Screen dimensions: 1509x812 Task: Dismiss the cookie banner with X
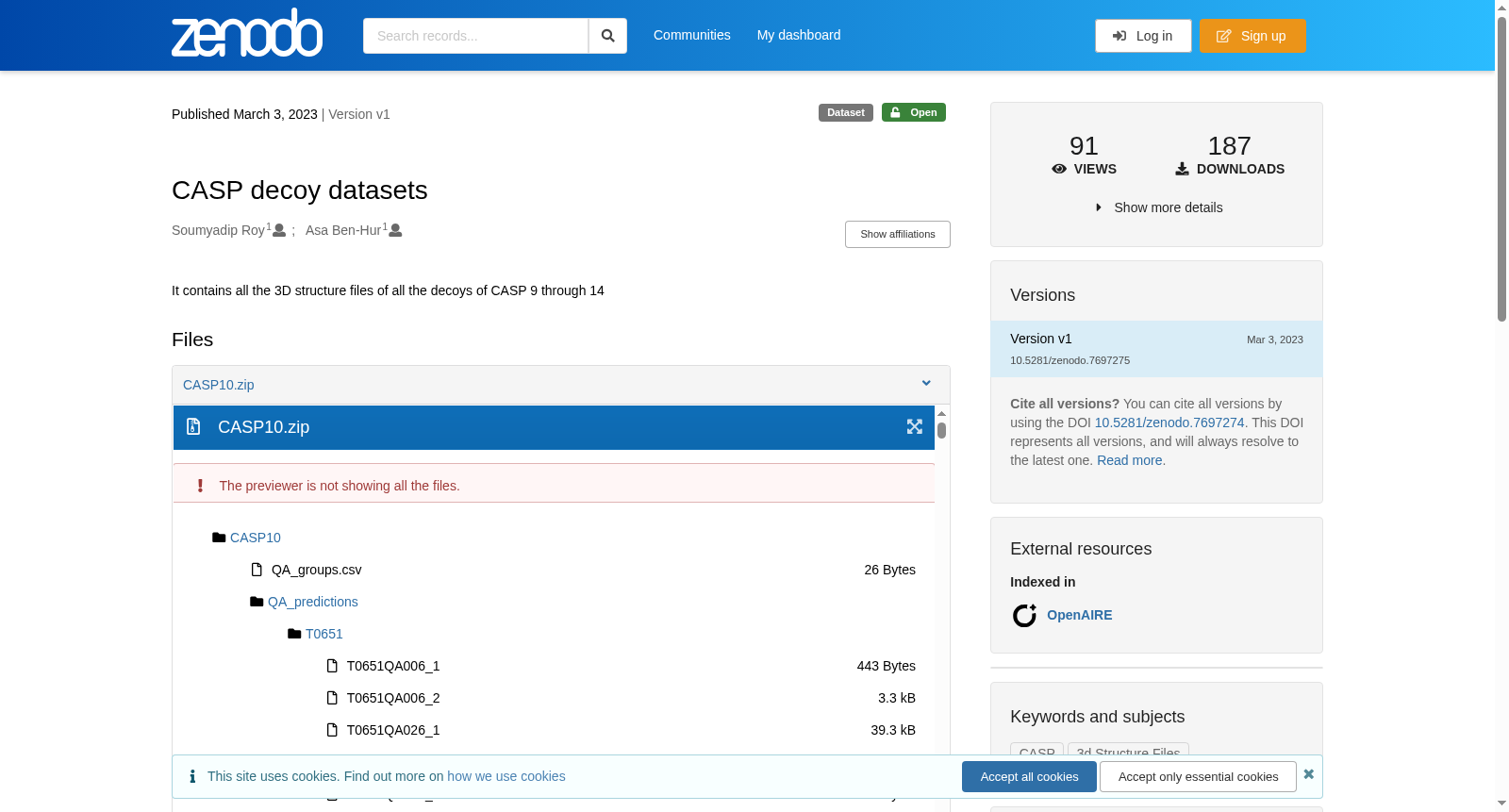tap(1308, 774)
